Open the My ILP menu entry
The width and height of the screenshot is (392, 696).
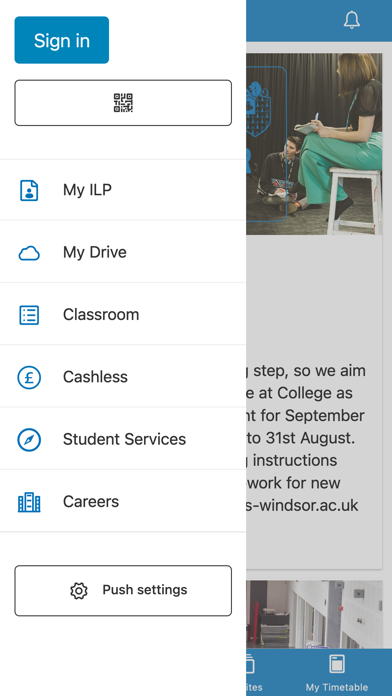pyautogui.click(x=123, y=190)
